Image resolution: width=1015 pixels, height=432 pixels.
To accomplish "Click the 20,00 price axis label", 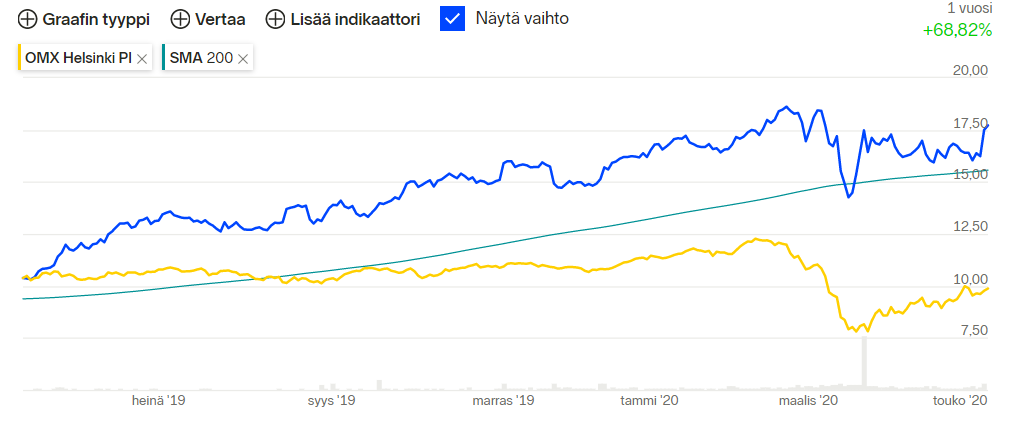I will click(x=969, y=71).
